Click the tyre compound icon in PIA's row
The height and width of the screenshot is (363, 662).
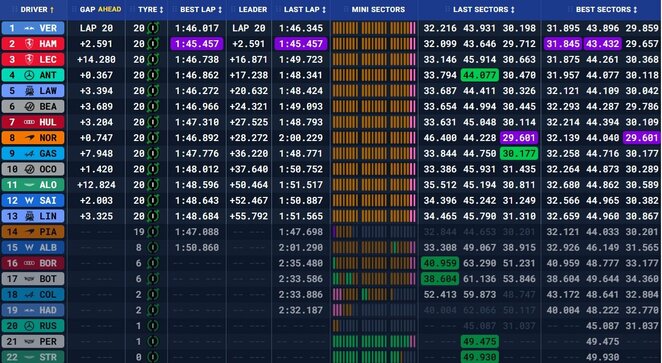pyautogui.click(x=153, y=232)
